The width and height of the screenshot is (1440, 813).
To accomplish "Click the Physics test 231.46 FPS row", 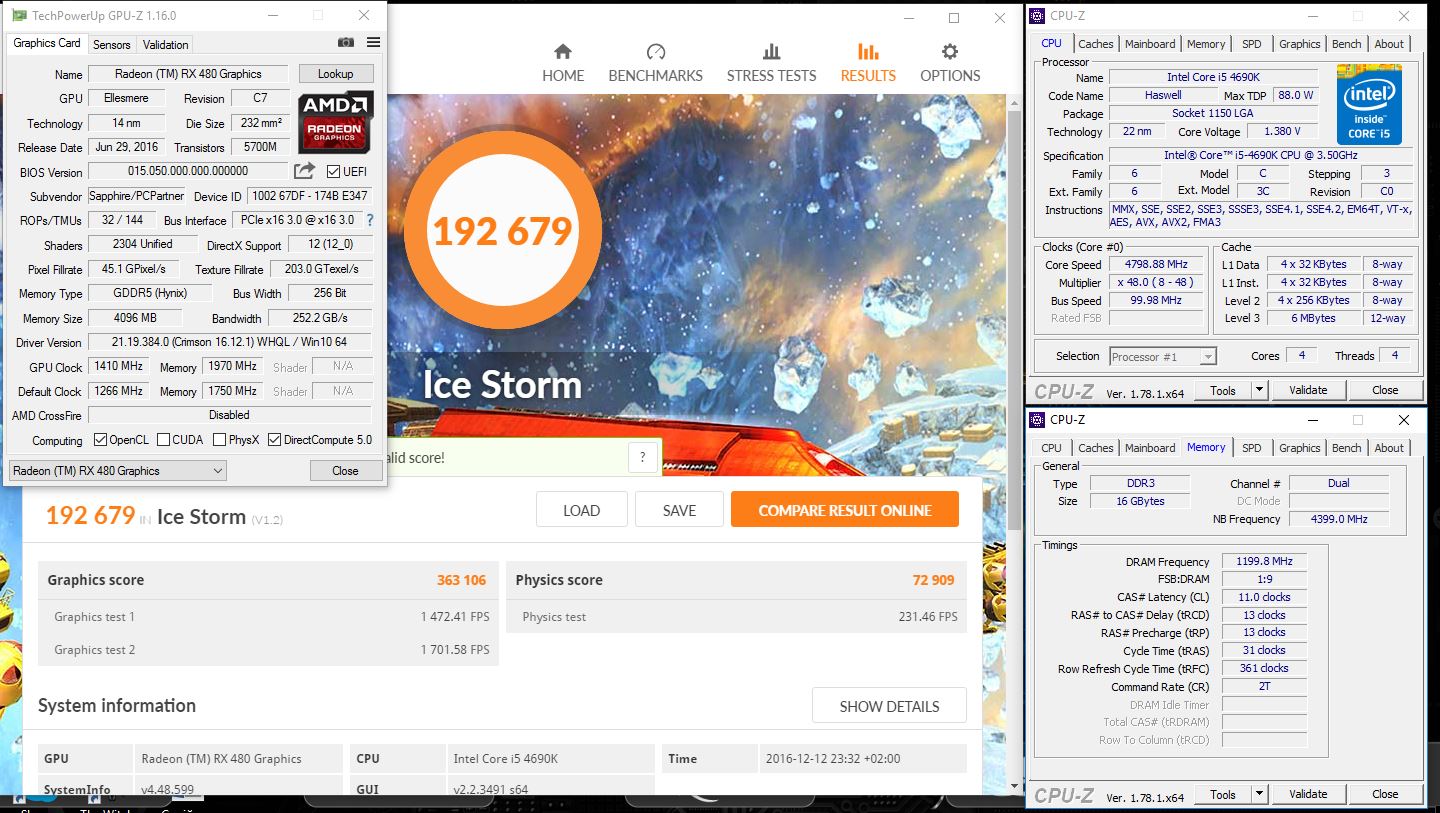I will click(736, 617).
